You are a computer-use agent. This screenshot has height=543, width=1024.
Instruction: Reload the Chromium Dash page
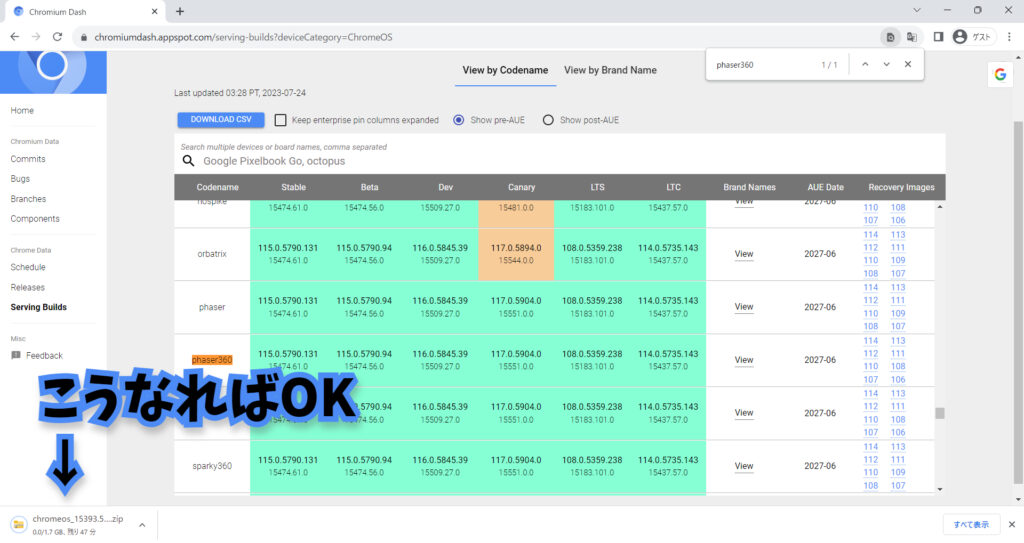pos(58,36)
